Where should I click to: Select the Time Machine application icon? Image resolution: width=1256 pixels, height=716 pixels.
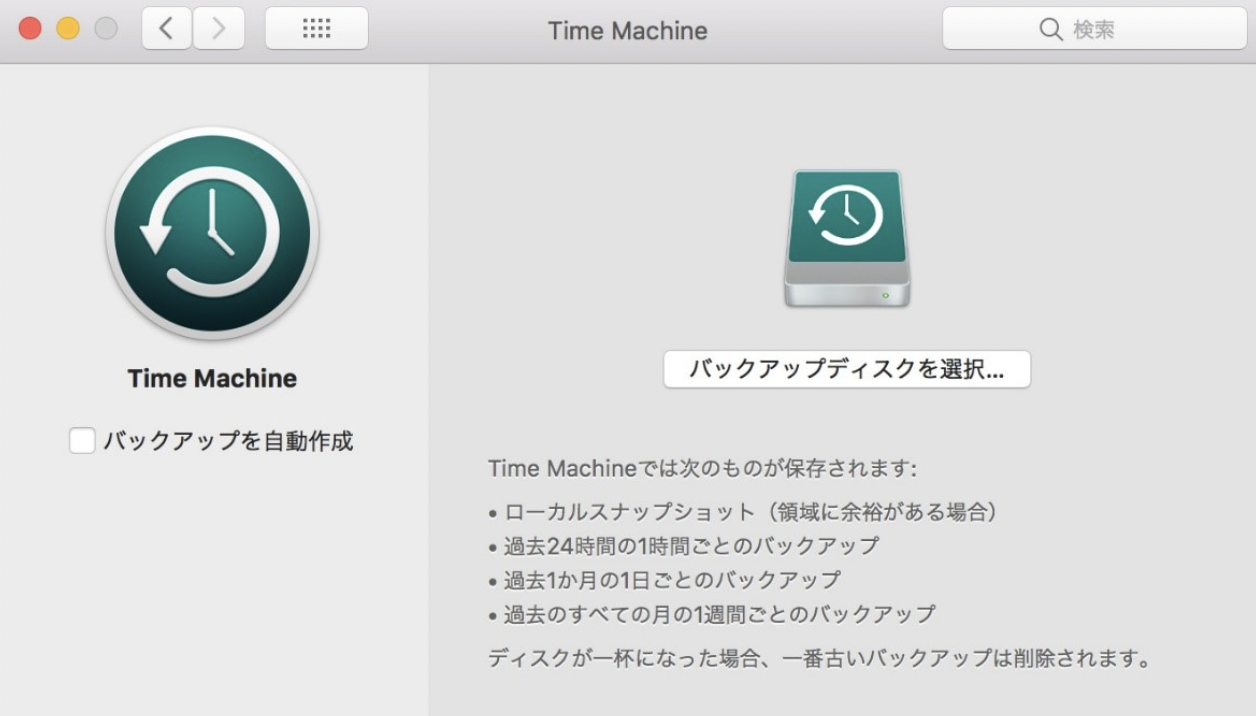pyautogui.click(x=210, y=232)
